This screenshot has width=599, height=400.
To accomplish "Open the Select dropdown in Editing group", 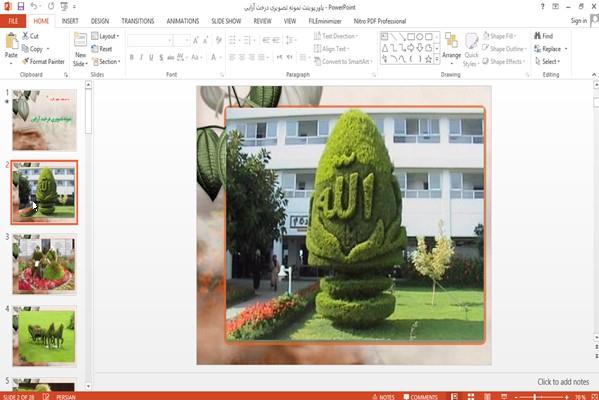I will click(547, 62).
